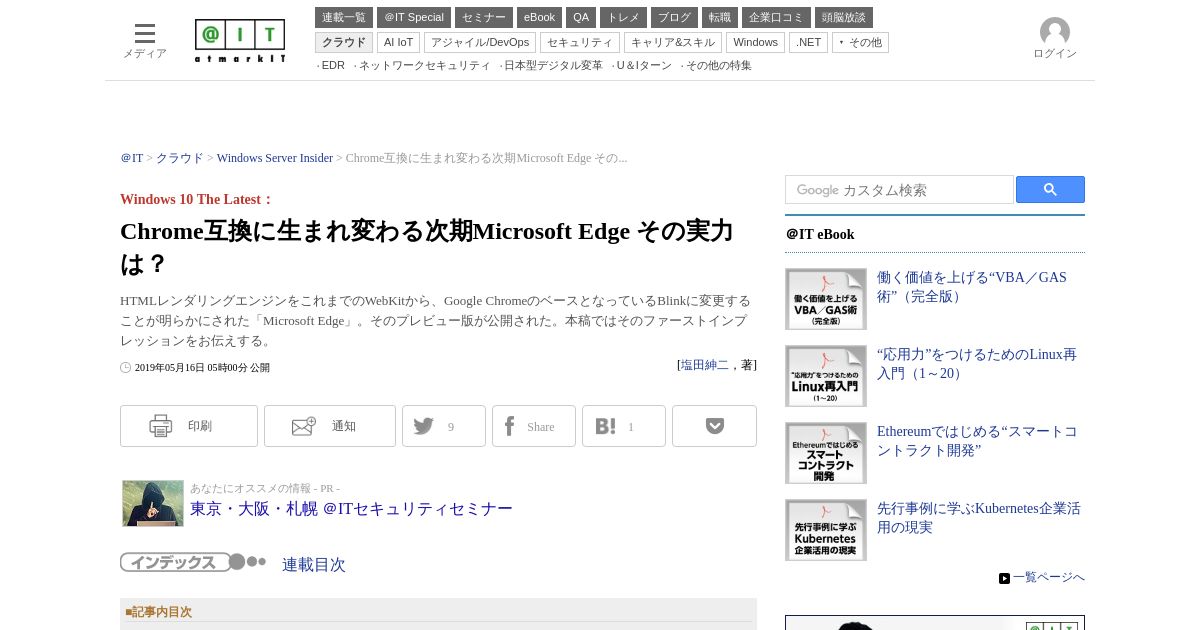Click the 記事内目次 section header
The height and width of the screenshot is (630, 1200).
click(x=159, y=612)
